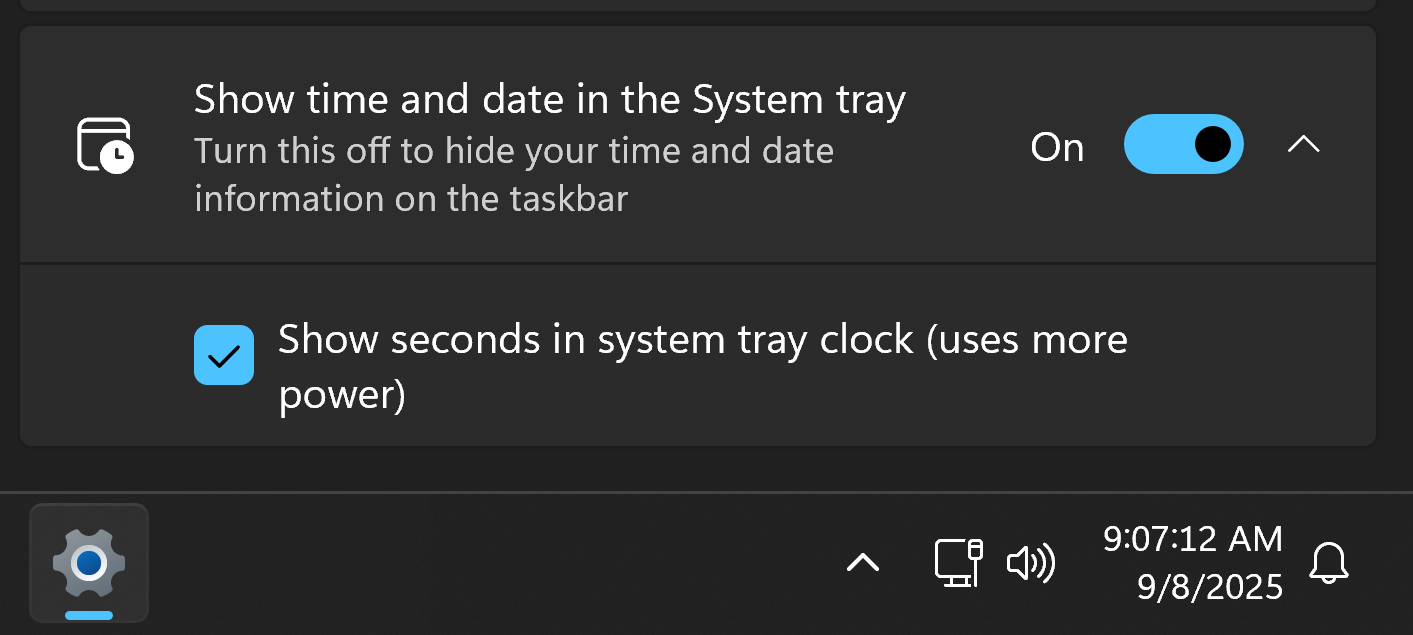
Task: Click the "Show seconds in system tray clock" label
Action: (595, 340)
